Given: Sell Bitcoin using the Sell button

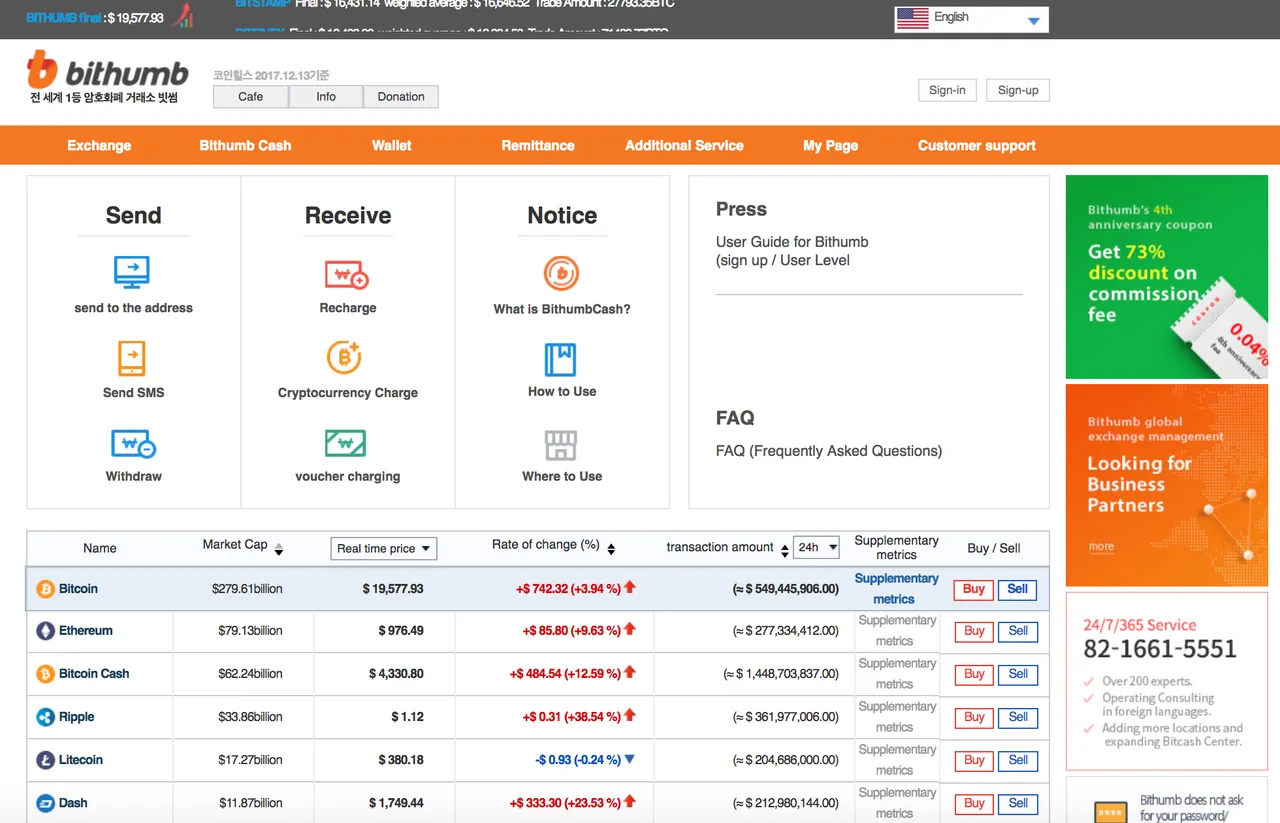Looking at the screenshot, I should (x=1018, y=590).
